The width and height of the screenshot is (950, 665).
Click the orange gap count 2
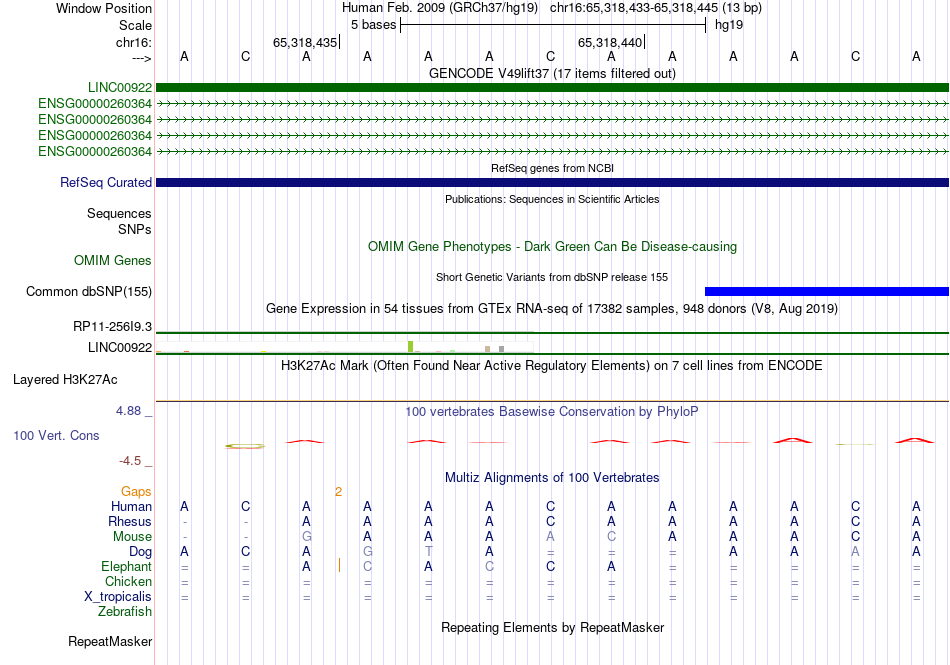pos(338,492)
